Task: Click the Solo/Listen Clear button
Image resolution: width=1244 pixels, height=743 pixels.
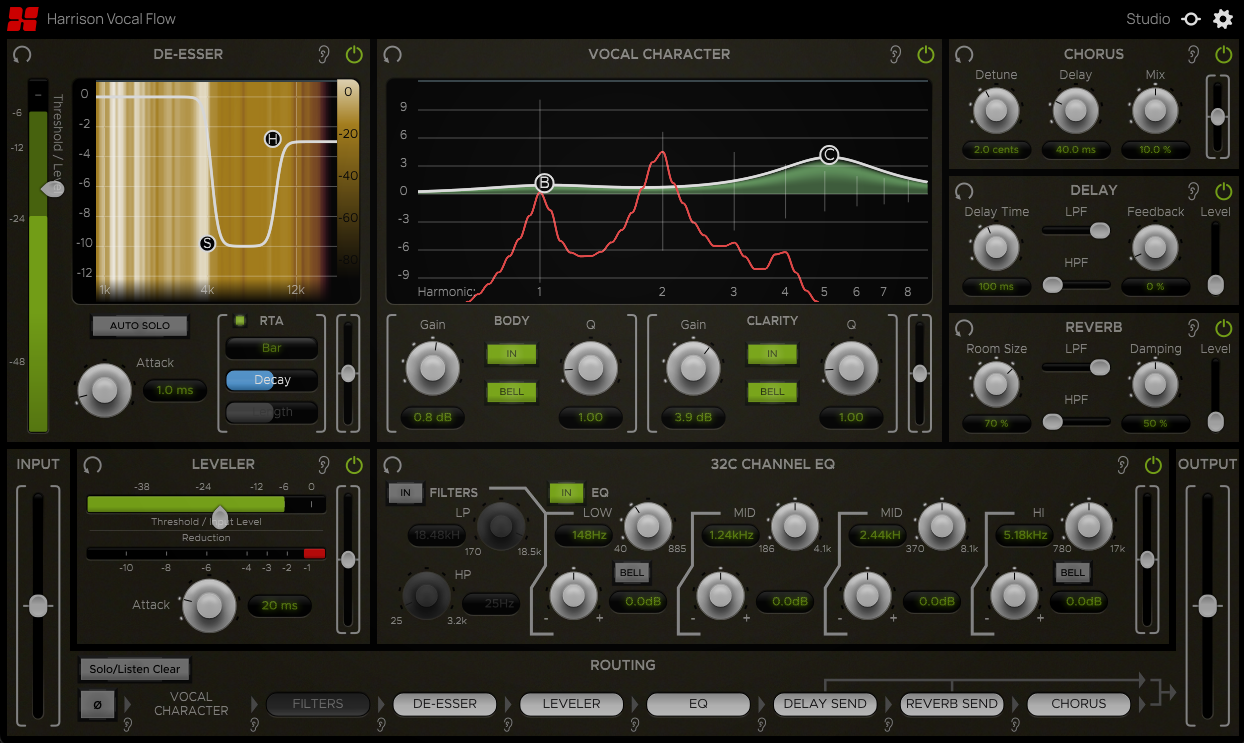Action: coord(134,669)
